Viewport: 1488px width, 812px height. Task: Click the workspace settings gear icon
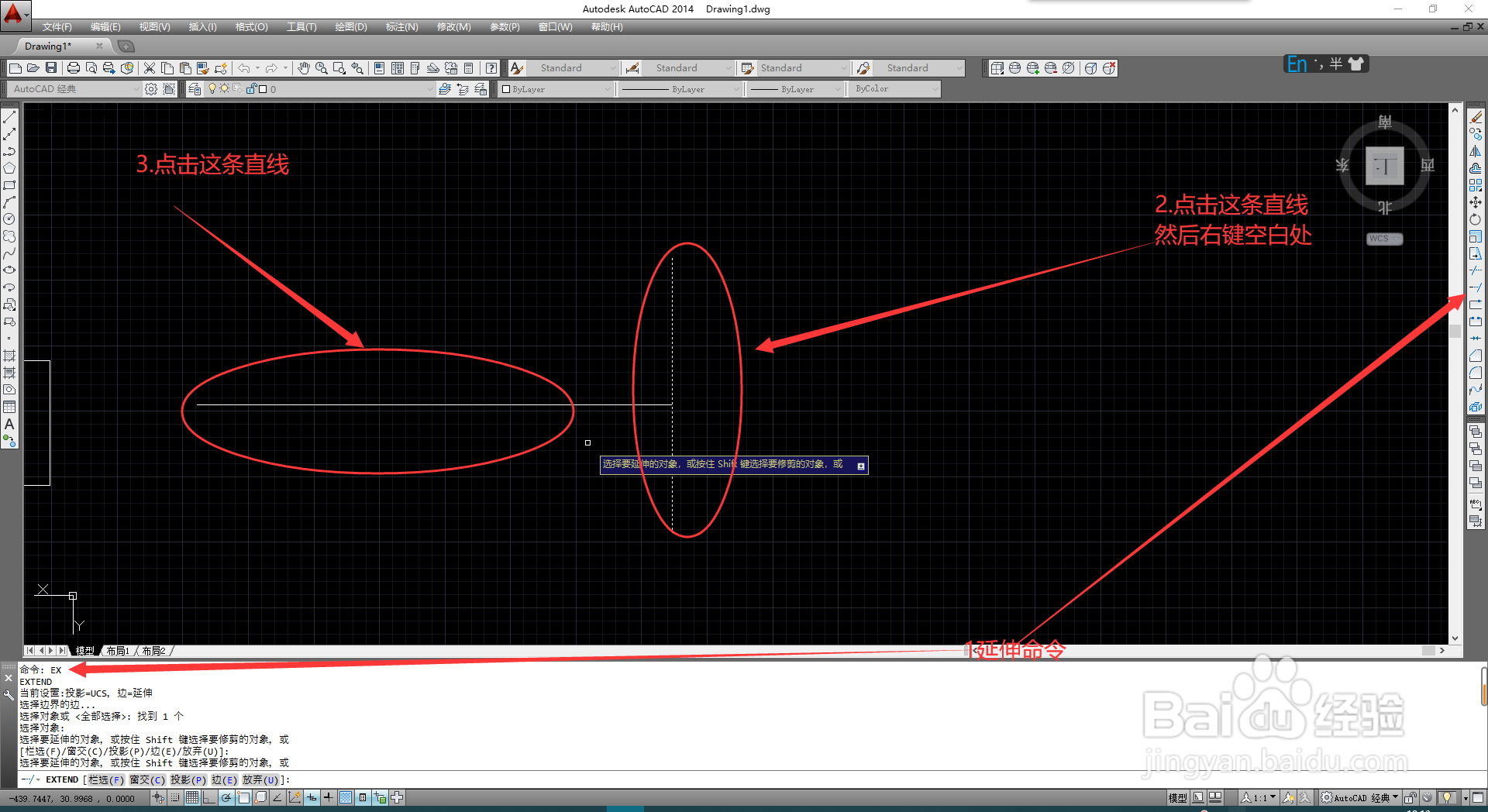tap(151, 89)
